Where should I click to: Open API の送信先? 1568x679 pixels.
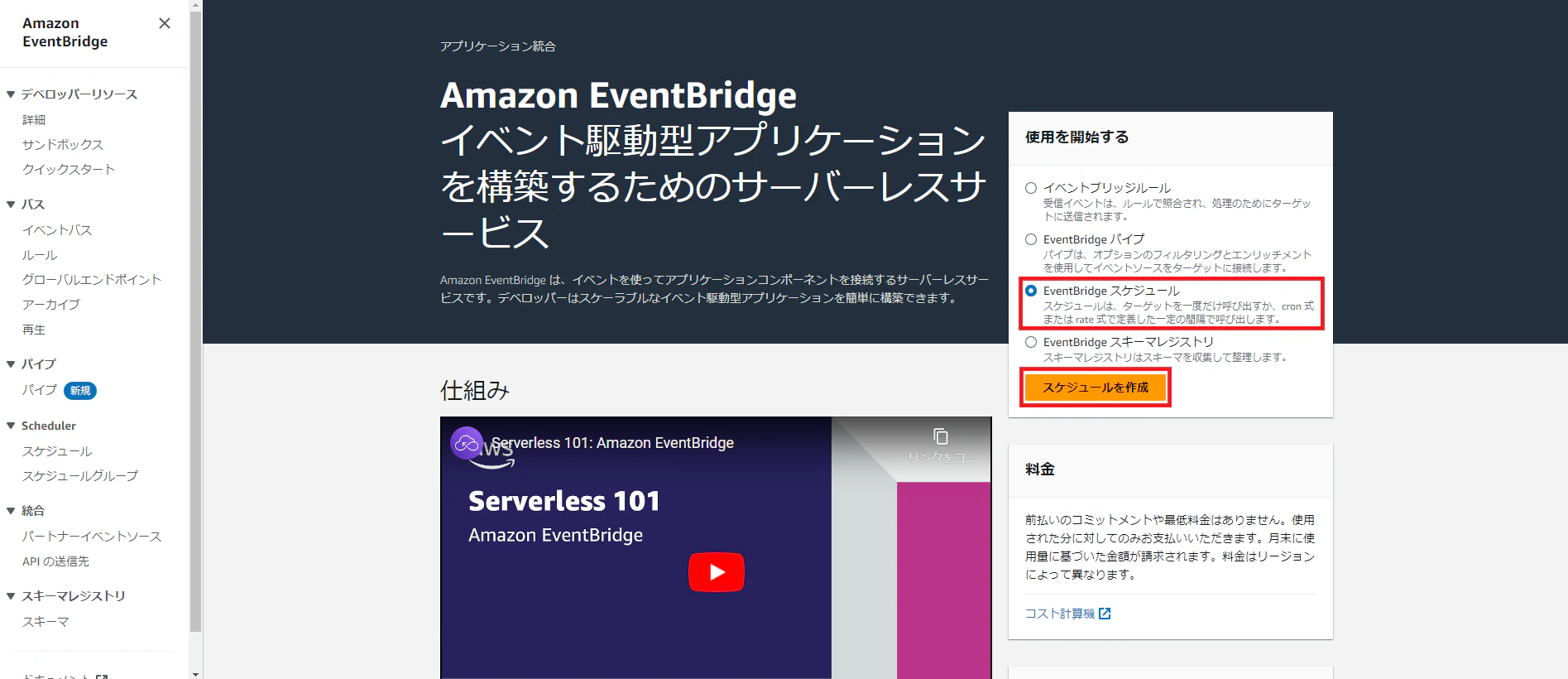[55, 561]
